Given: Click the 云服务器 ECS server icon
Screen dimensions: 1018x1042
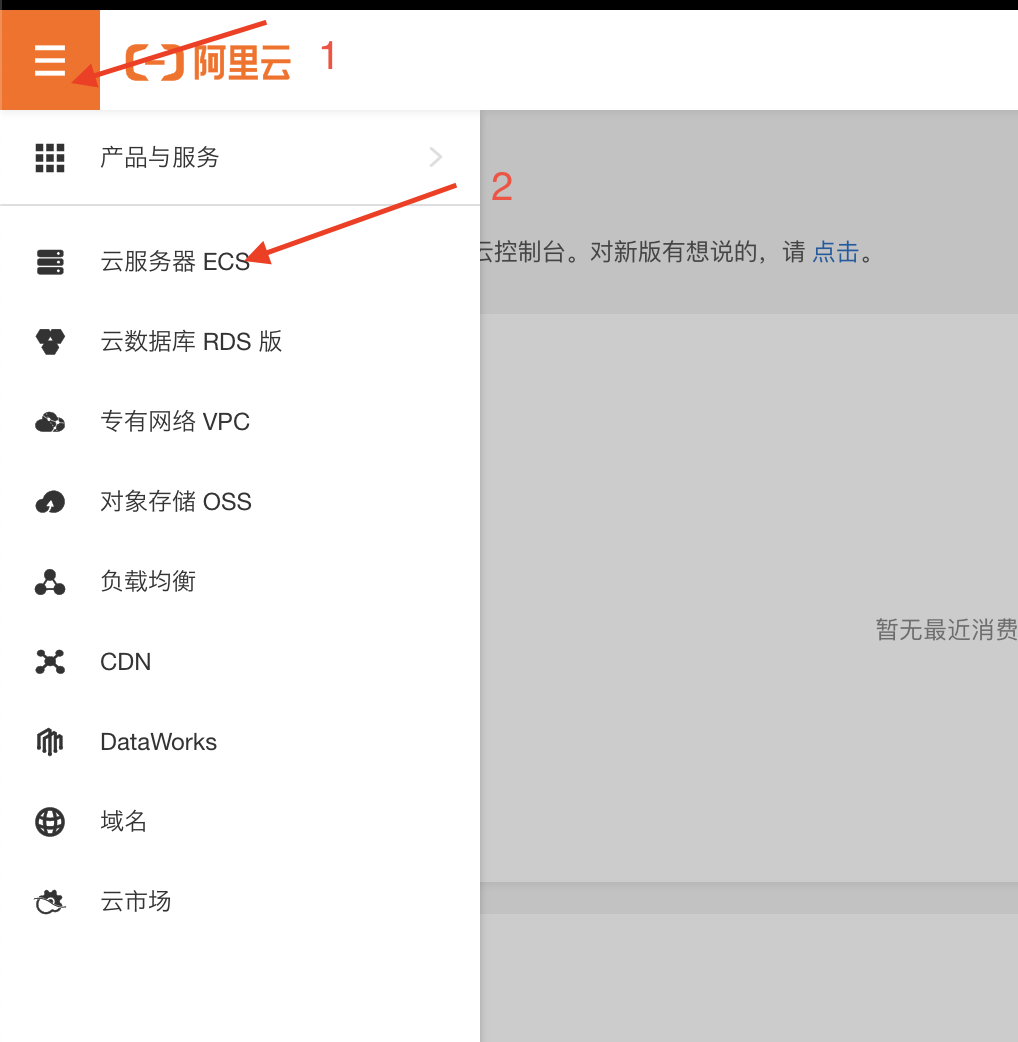Looking at the screenshot, I should pos(50,261).
